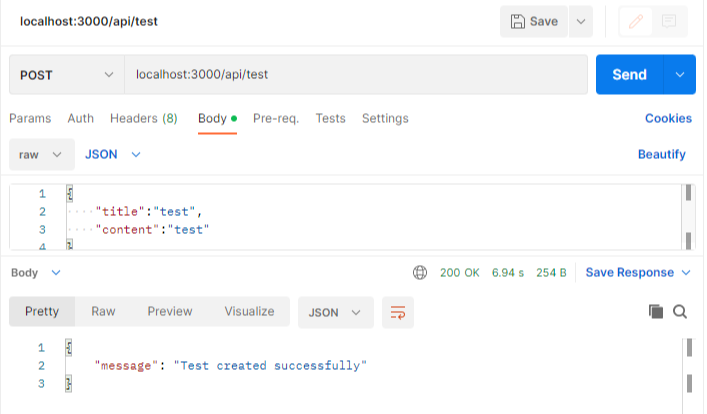
Task: Toggle word wrap icon in response
Action: [398, 312]
